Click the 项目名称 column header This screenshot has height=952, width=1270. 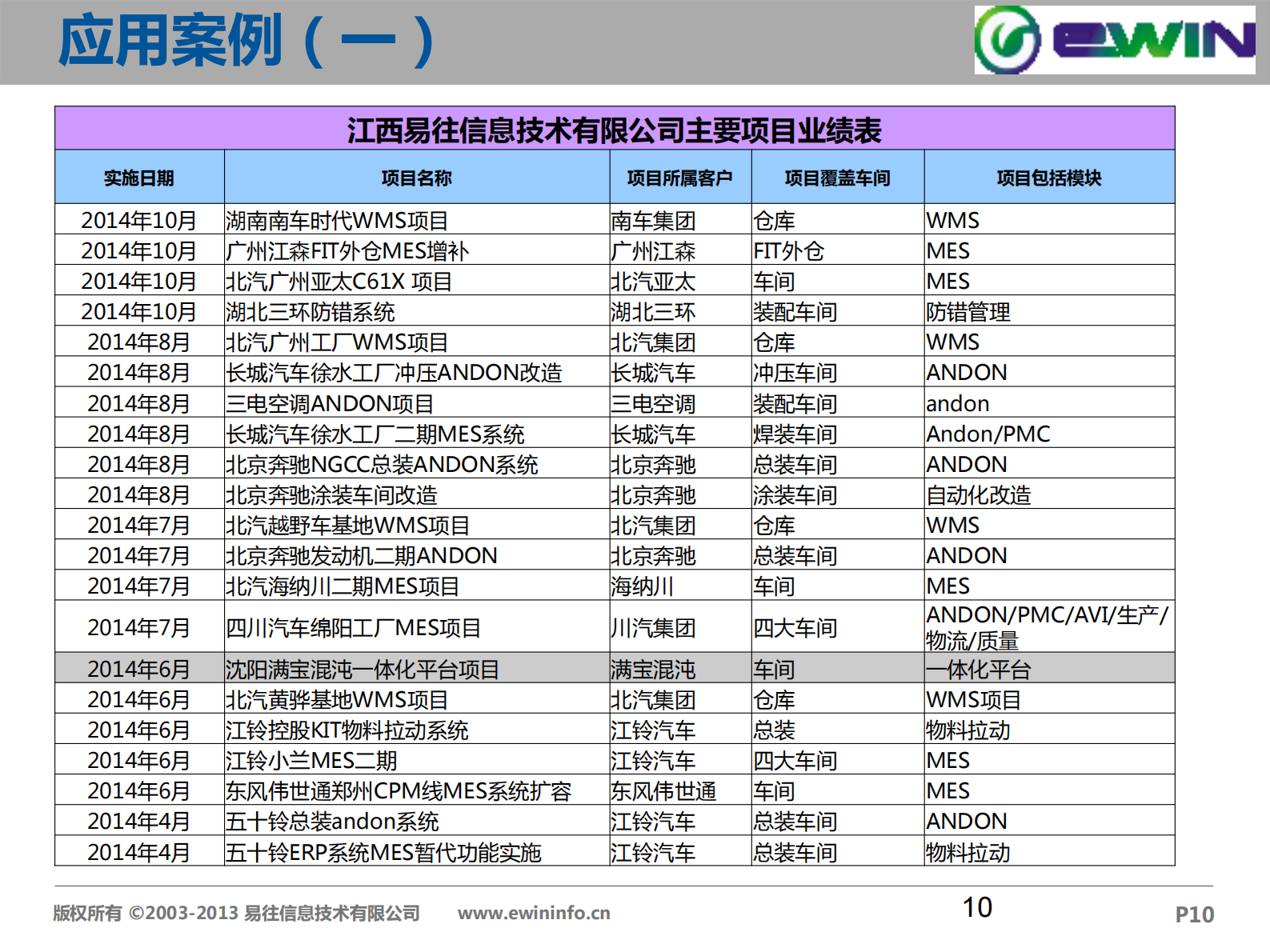(x=416, y=178)
